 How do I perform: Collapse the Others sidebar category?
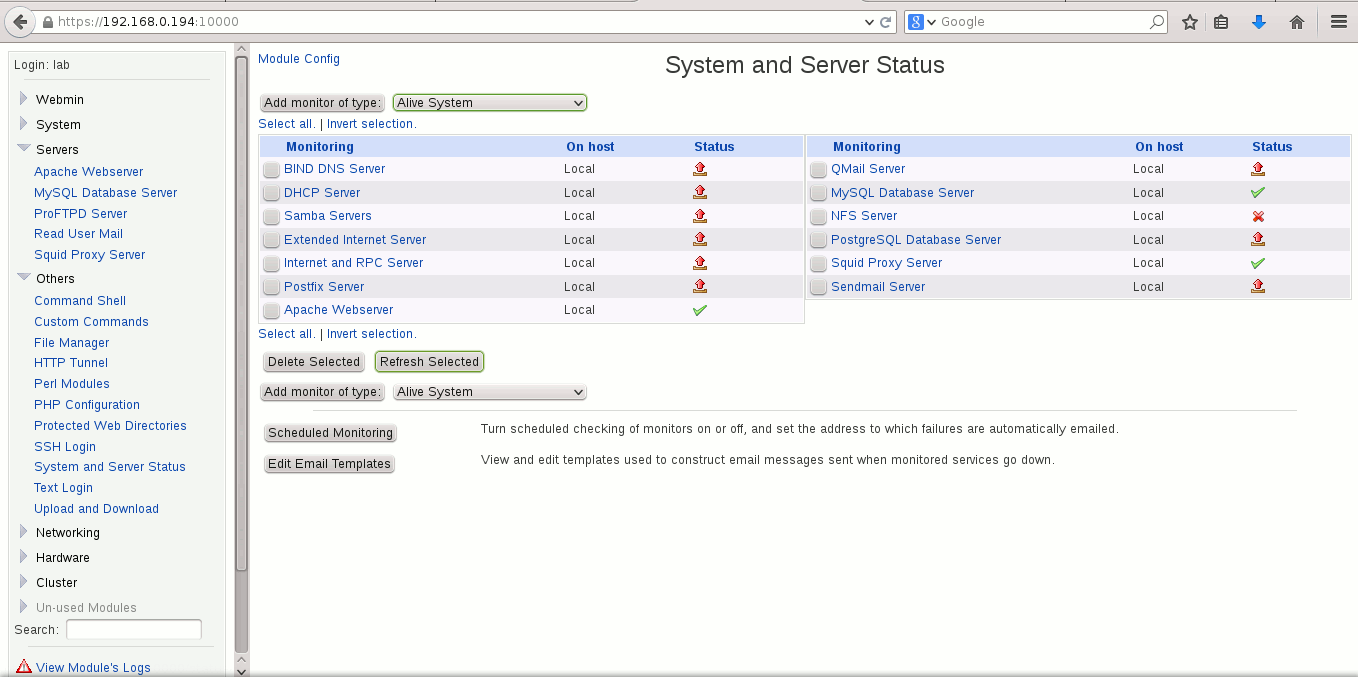tap(24, 277)
